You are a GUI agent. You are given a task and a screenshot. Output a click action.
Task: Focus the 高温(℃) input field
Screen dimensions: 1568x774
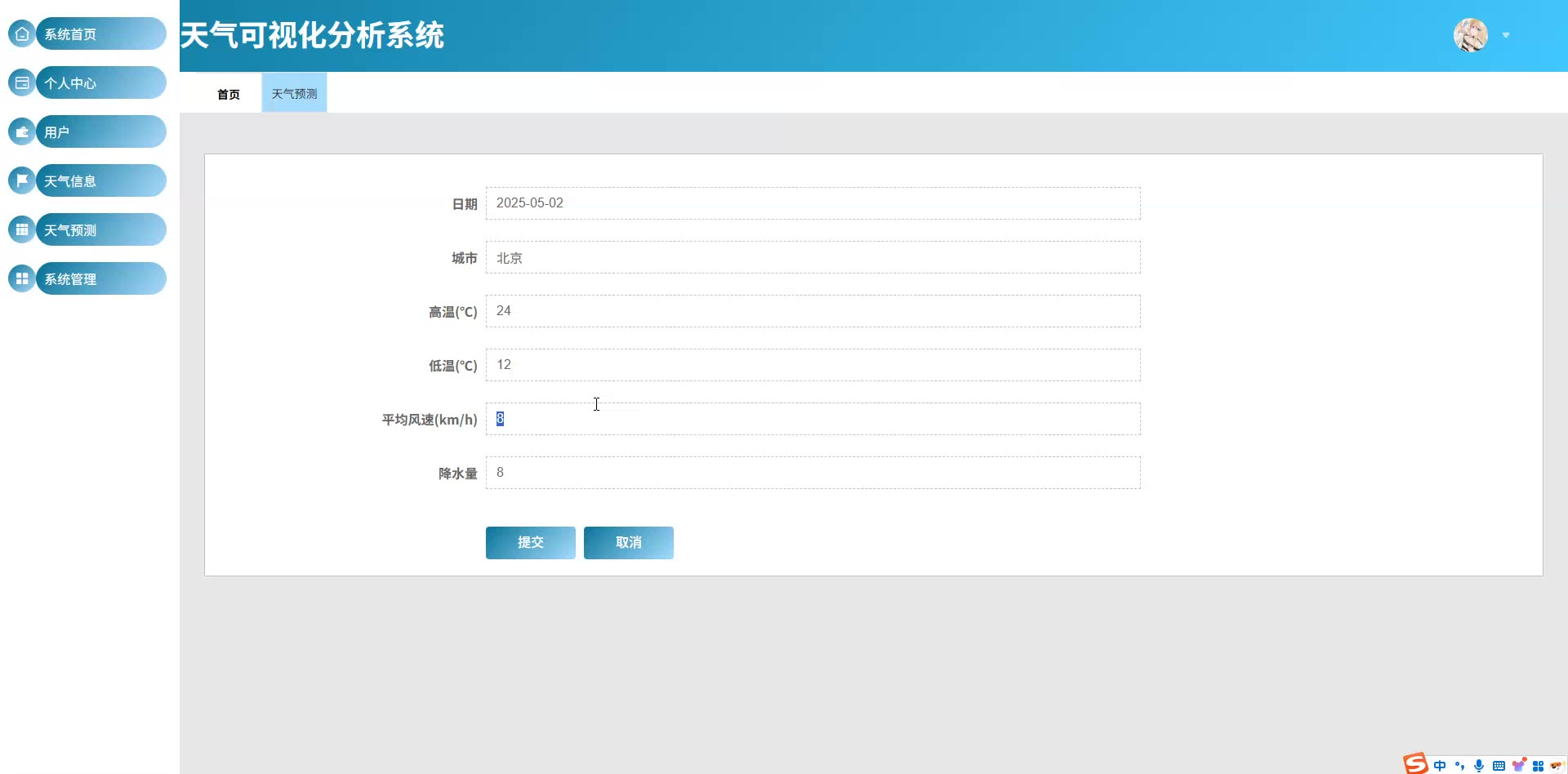click(x=813, y=311)
